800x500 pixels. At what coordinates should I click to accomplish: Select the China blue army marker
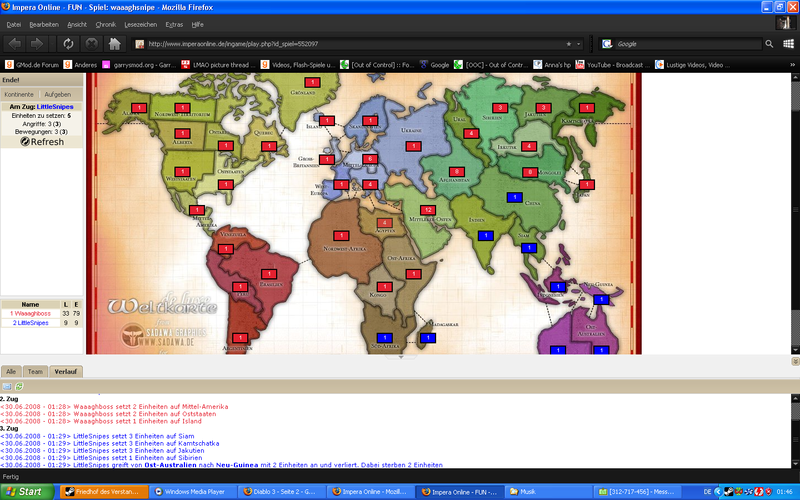(514, 197)
